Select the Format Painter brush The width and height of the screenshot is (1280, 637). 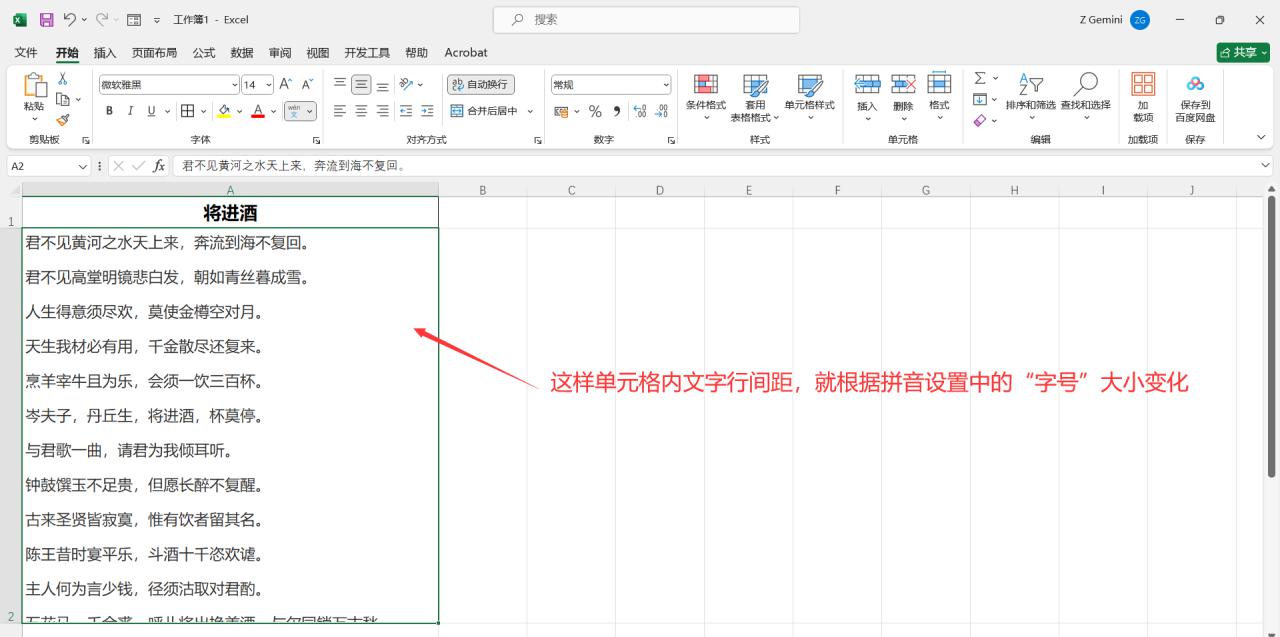63,119
